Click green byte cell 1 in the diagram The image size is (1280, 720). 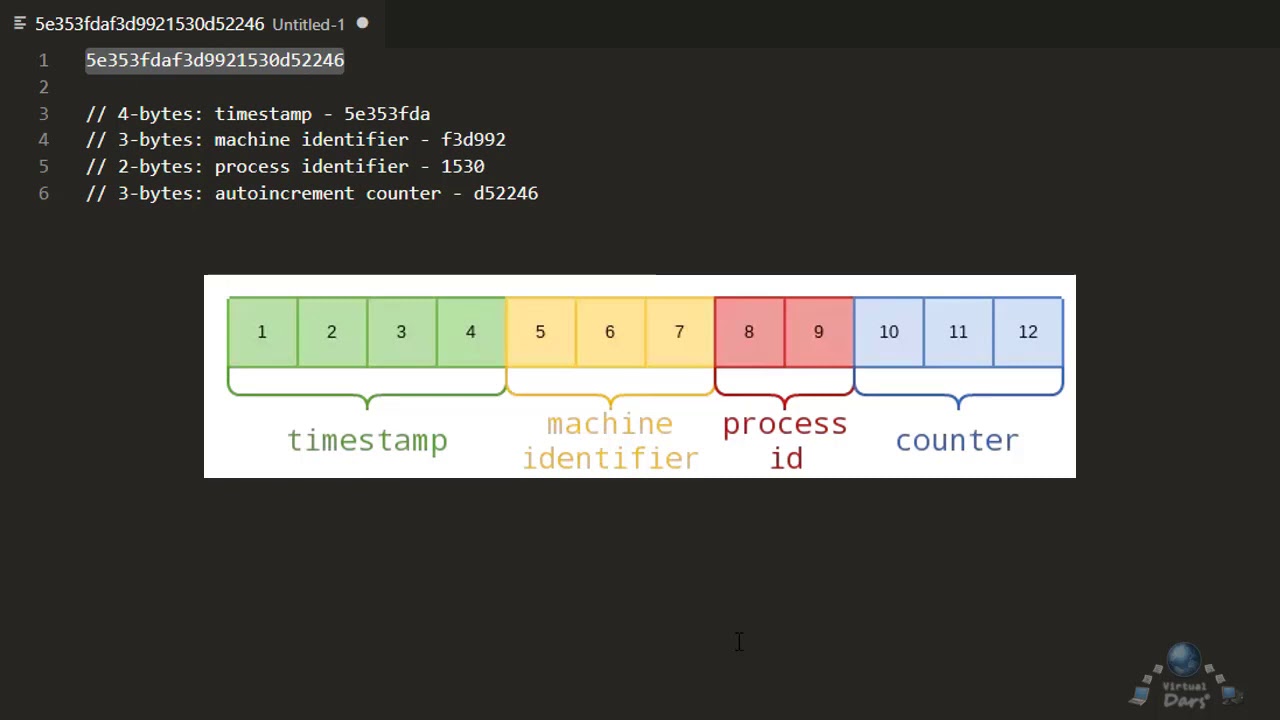click(x=262, y=332)
